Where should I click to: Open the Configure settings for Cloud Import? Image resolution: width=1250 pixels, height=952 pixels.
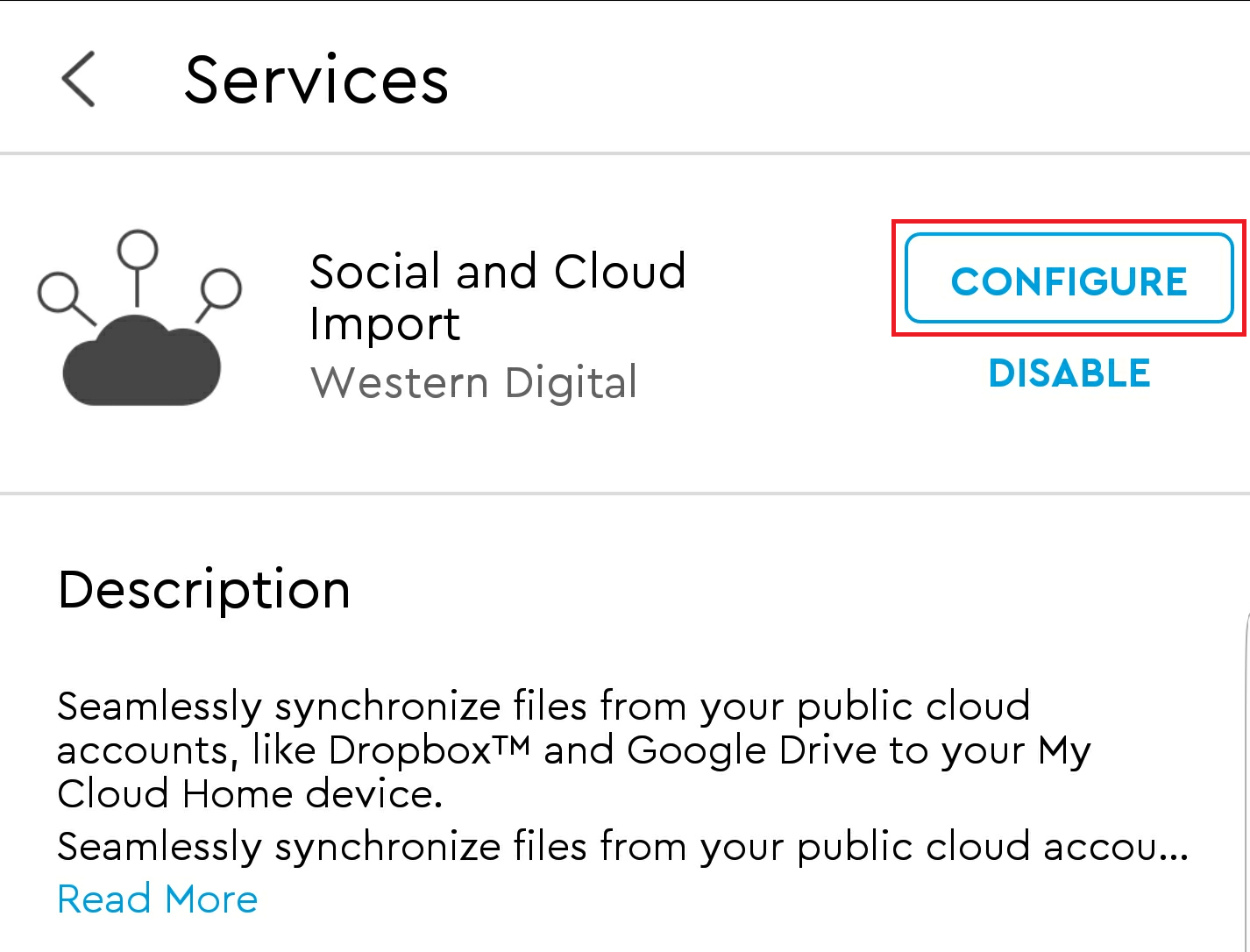coord(1069,278)
